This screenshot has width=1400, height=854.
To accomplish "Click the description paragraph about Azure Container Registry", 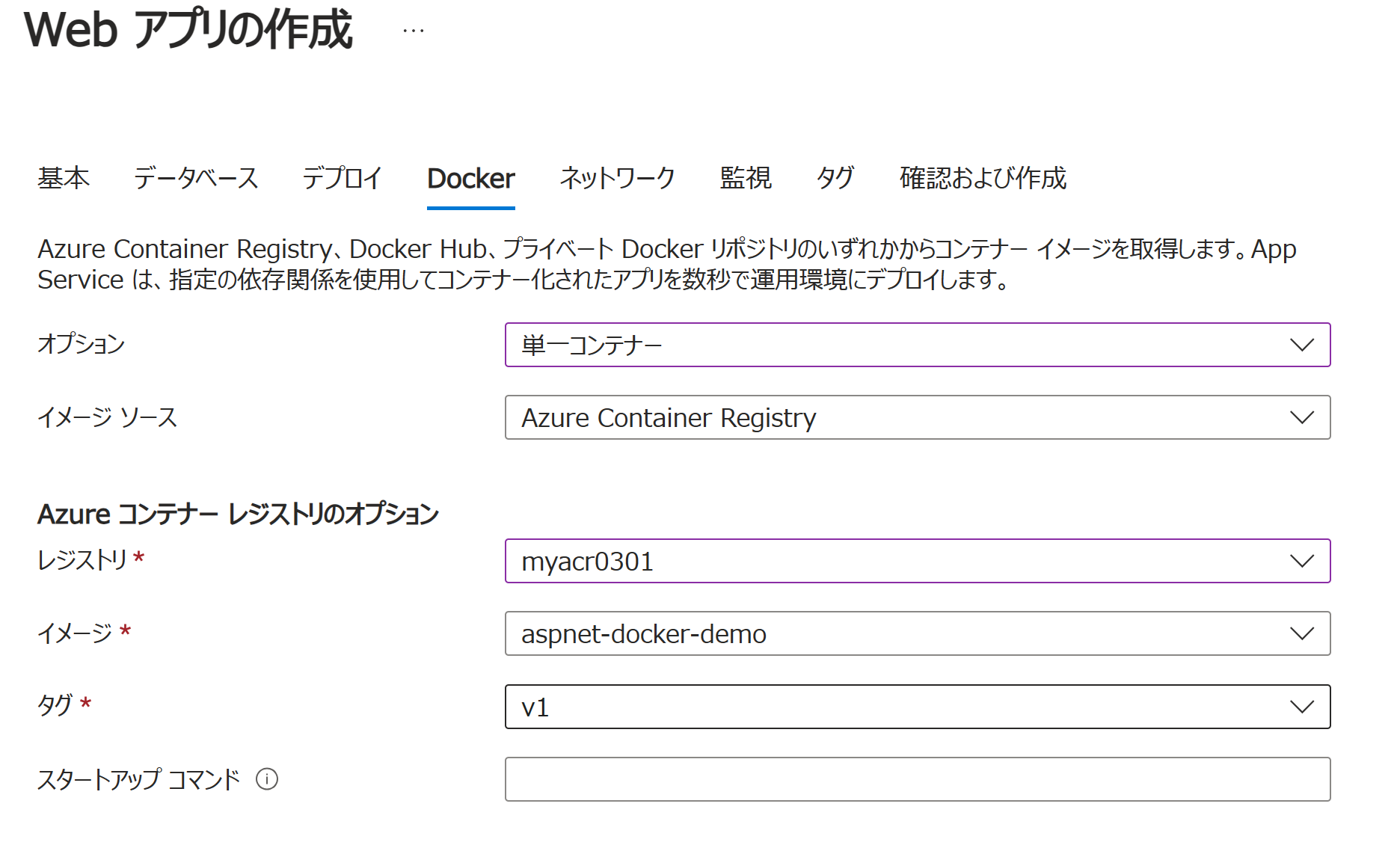I will click(667, 264).
